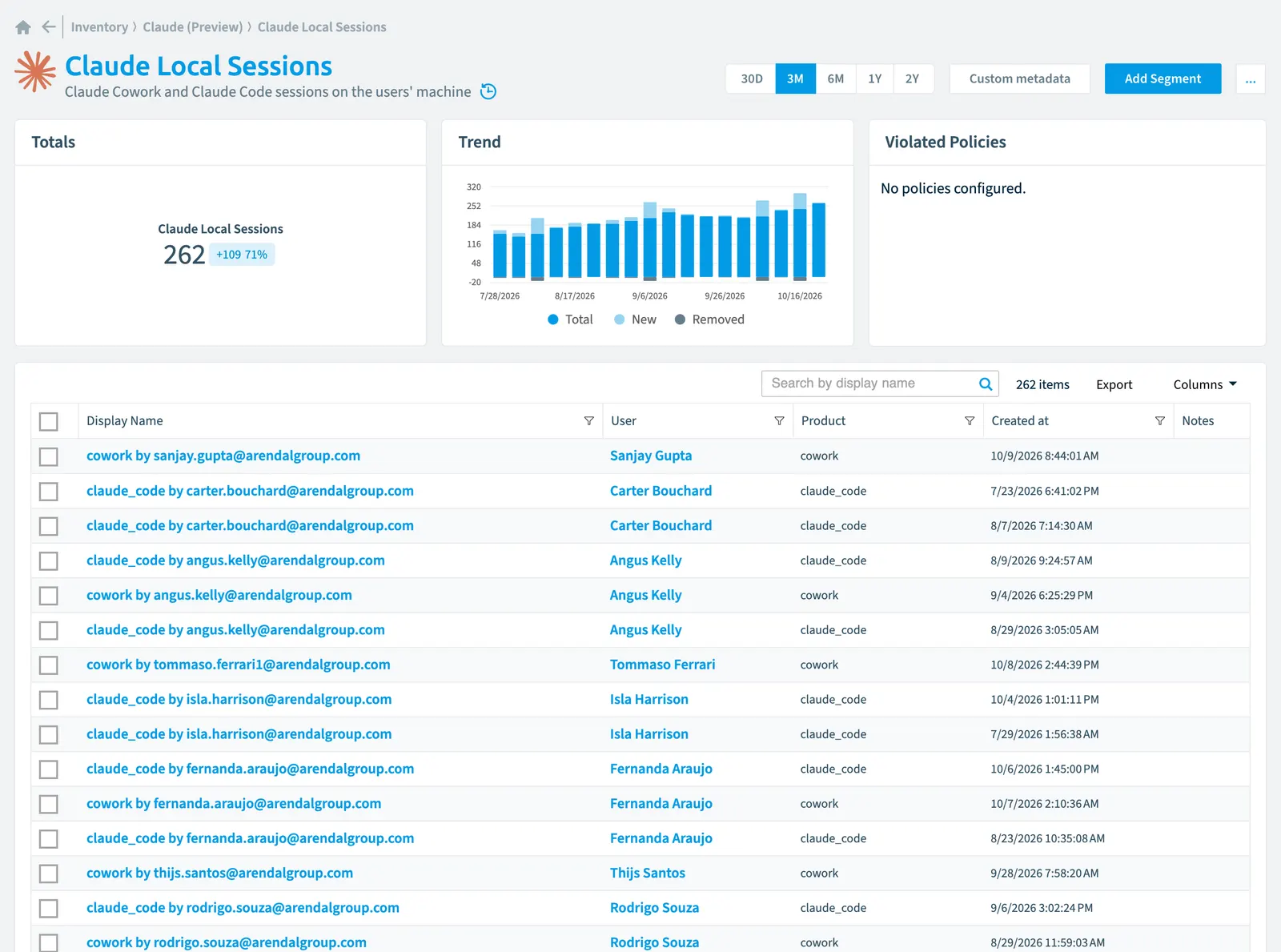Open the cowork by rodrigo.souza session
Image resolution: width=1281 pixels, height=952 pixels.
pos(227,942)
